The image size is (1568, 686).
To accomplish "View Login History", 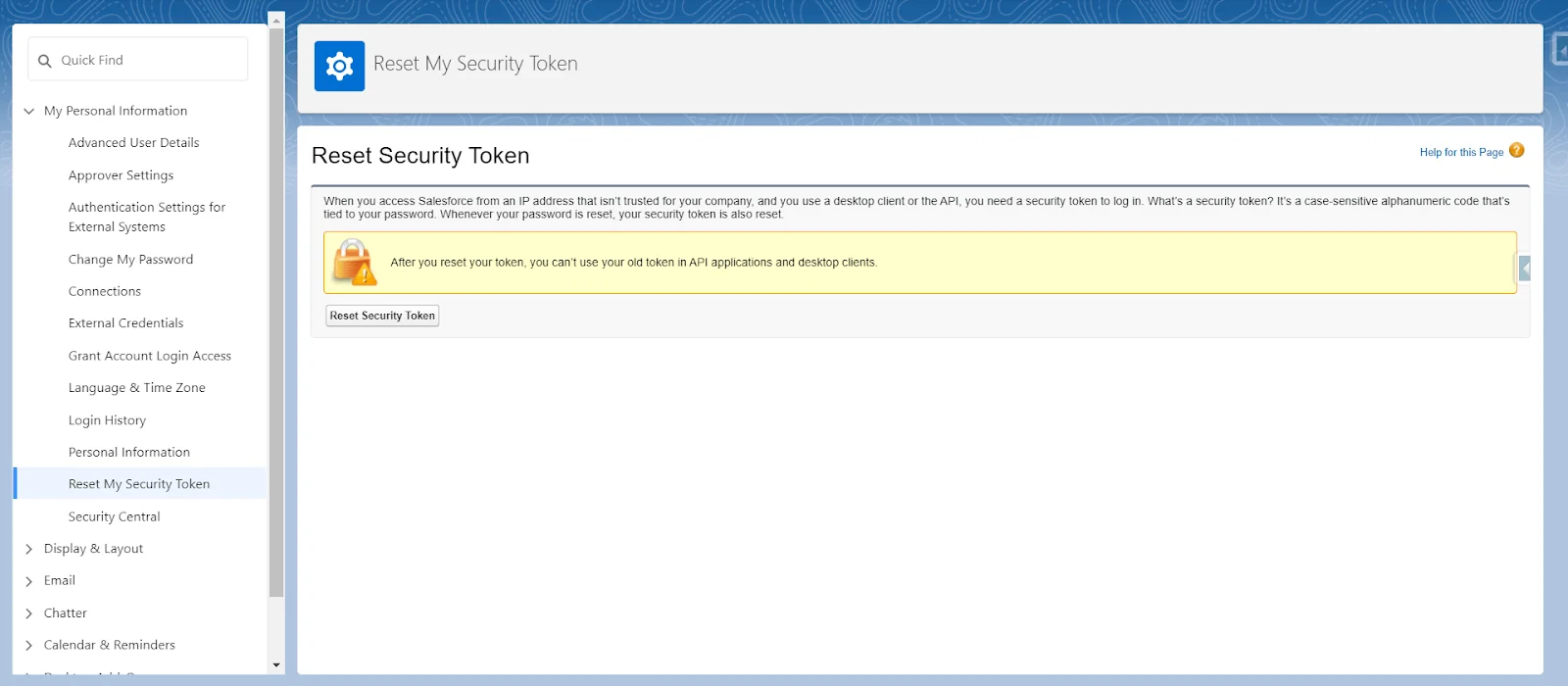I will [107, 420].
